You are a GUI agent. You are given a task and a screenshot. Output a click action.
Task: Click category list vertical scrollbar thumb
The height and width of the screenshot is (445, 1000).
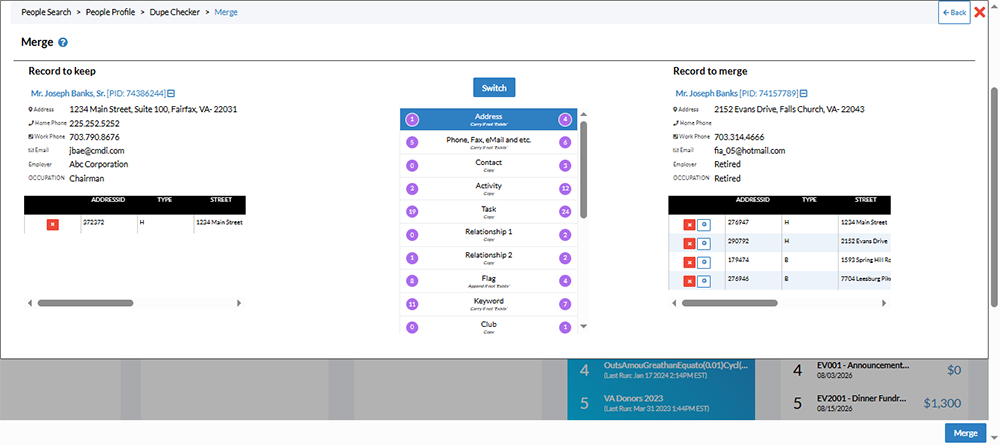(583, 169)
